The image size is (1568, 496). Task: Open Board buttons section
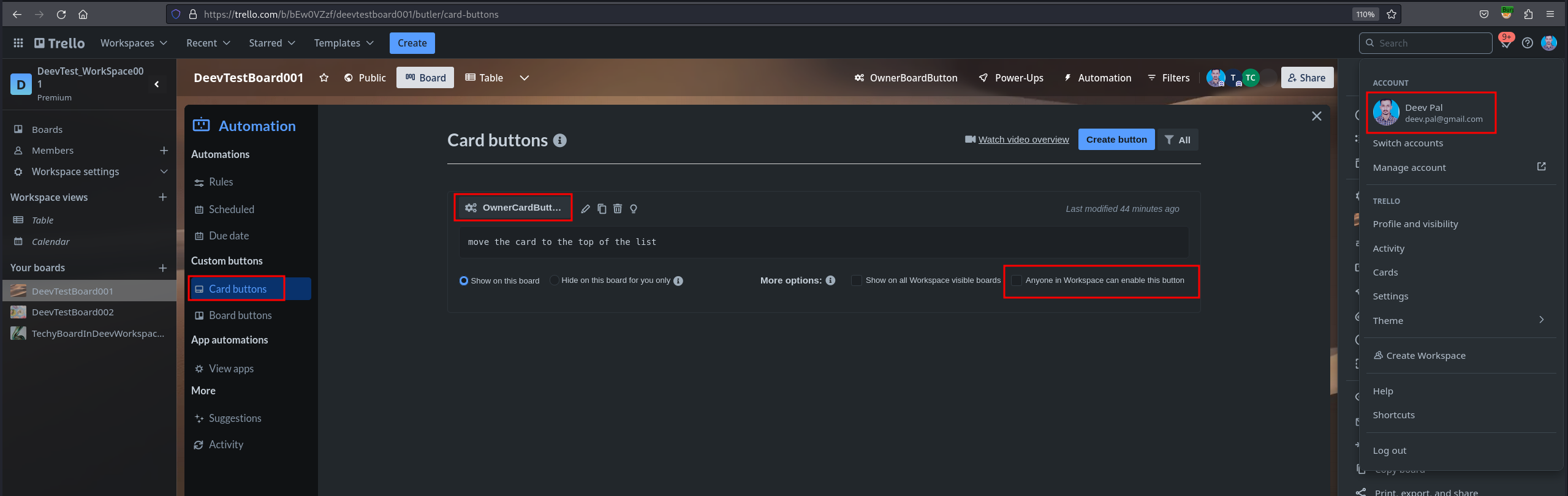240,315
